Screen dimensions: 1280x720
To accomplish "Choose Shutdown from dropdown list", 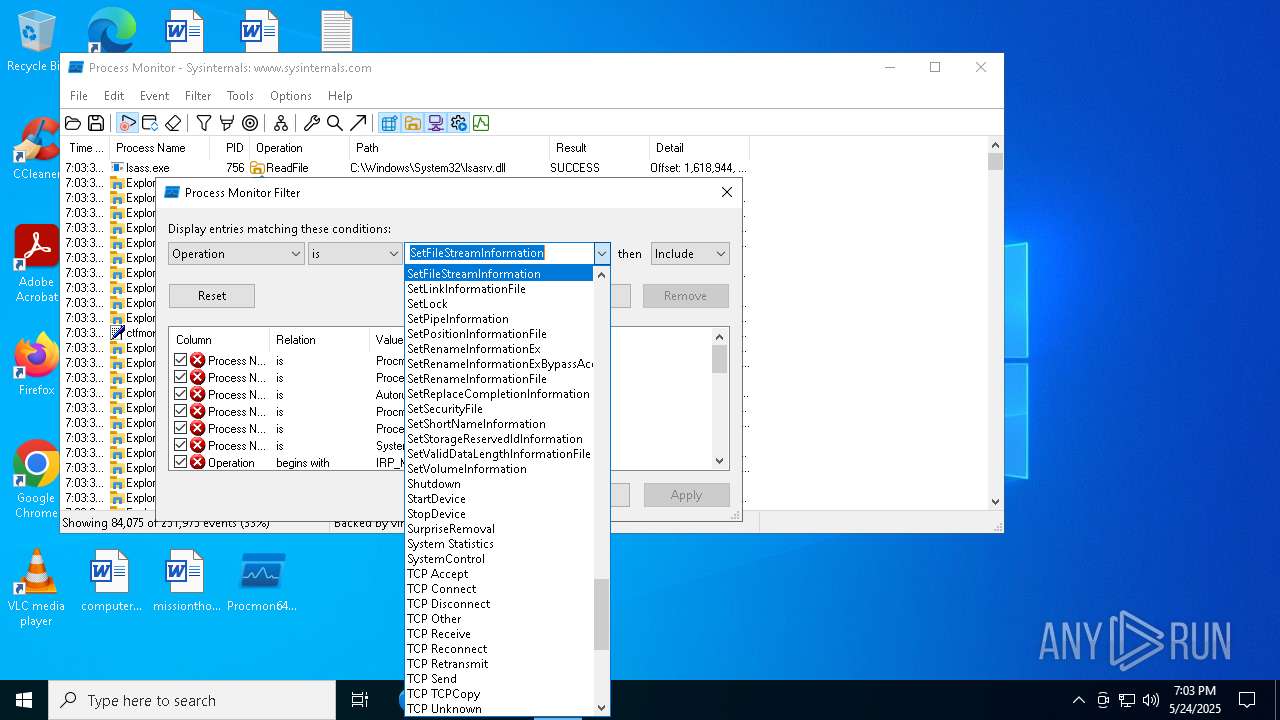I will (499, 484).
